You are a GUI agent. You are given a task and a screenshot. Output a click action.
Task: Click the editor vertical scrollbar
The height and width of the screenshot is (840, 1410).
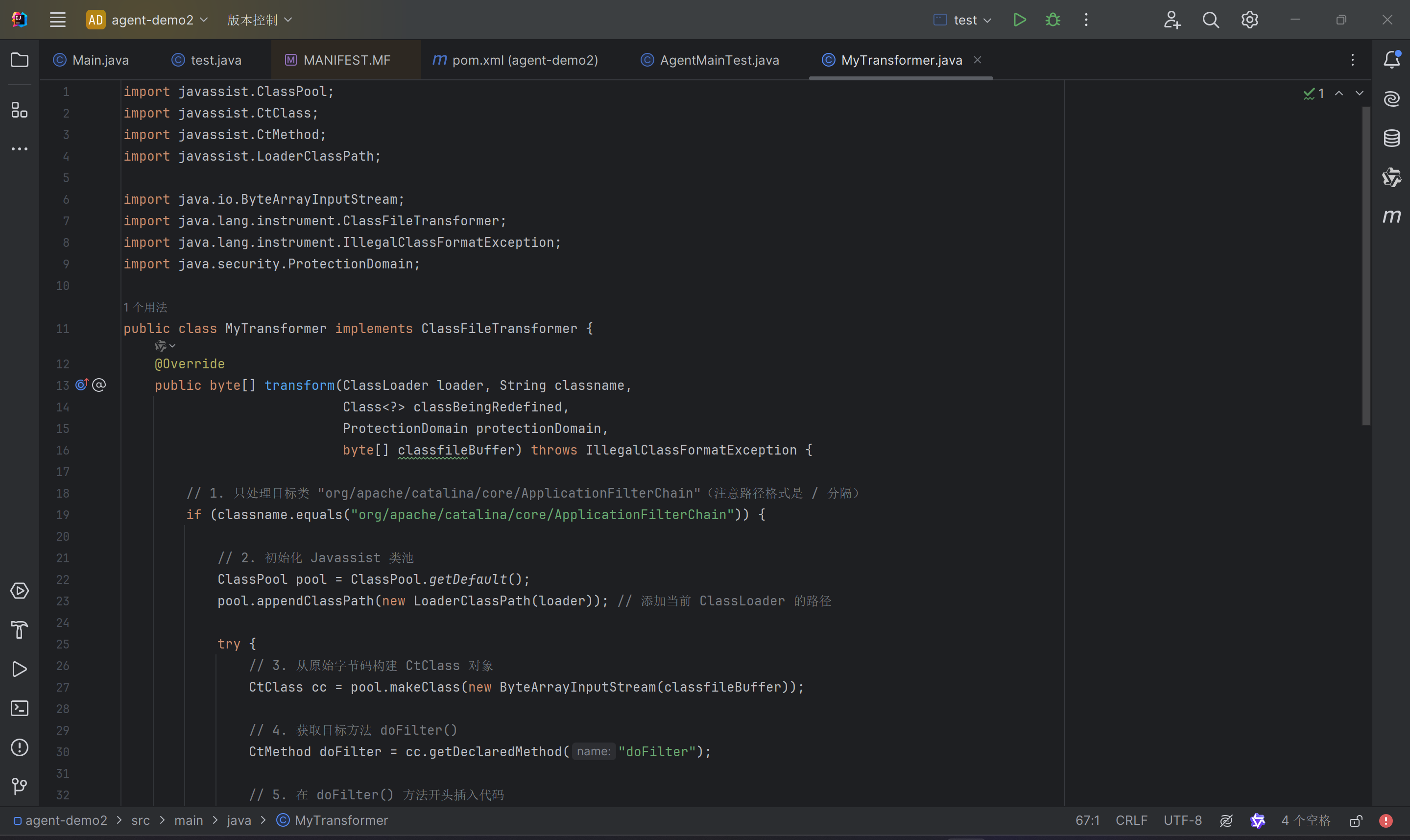point(1366,266)
